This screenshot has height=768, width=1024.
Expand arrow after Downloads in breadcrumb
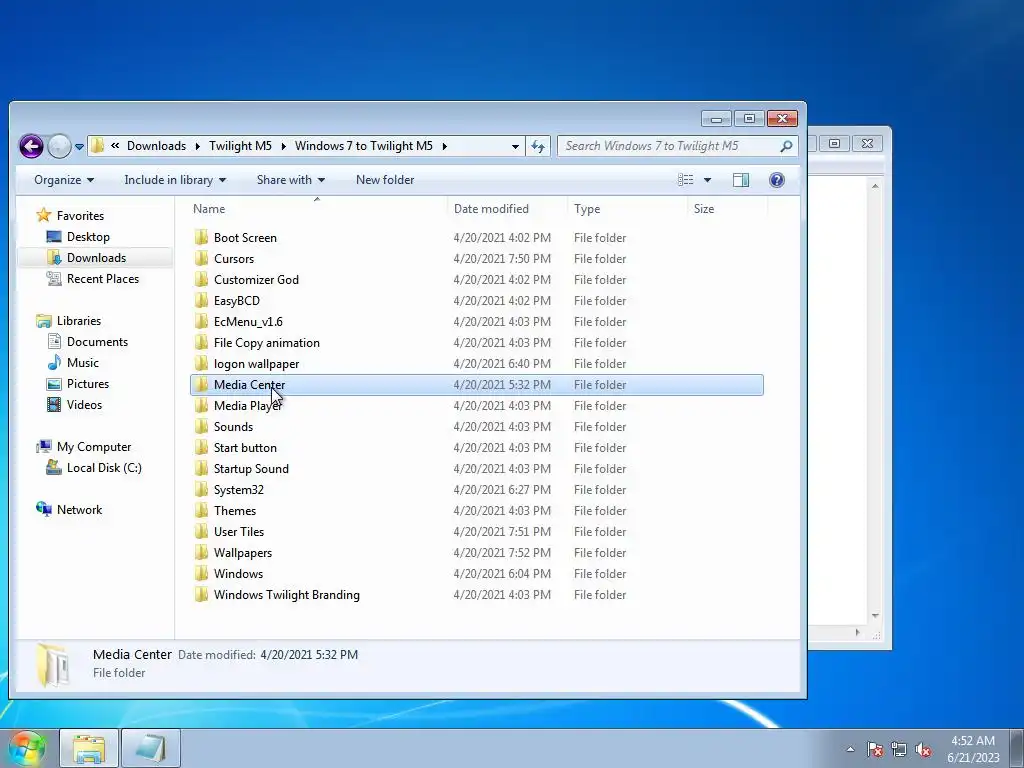point(197,146)
